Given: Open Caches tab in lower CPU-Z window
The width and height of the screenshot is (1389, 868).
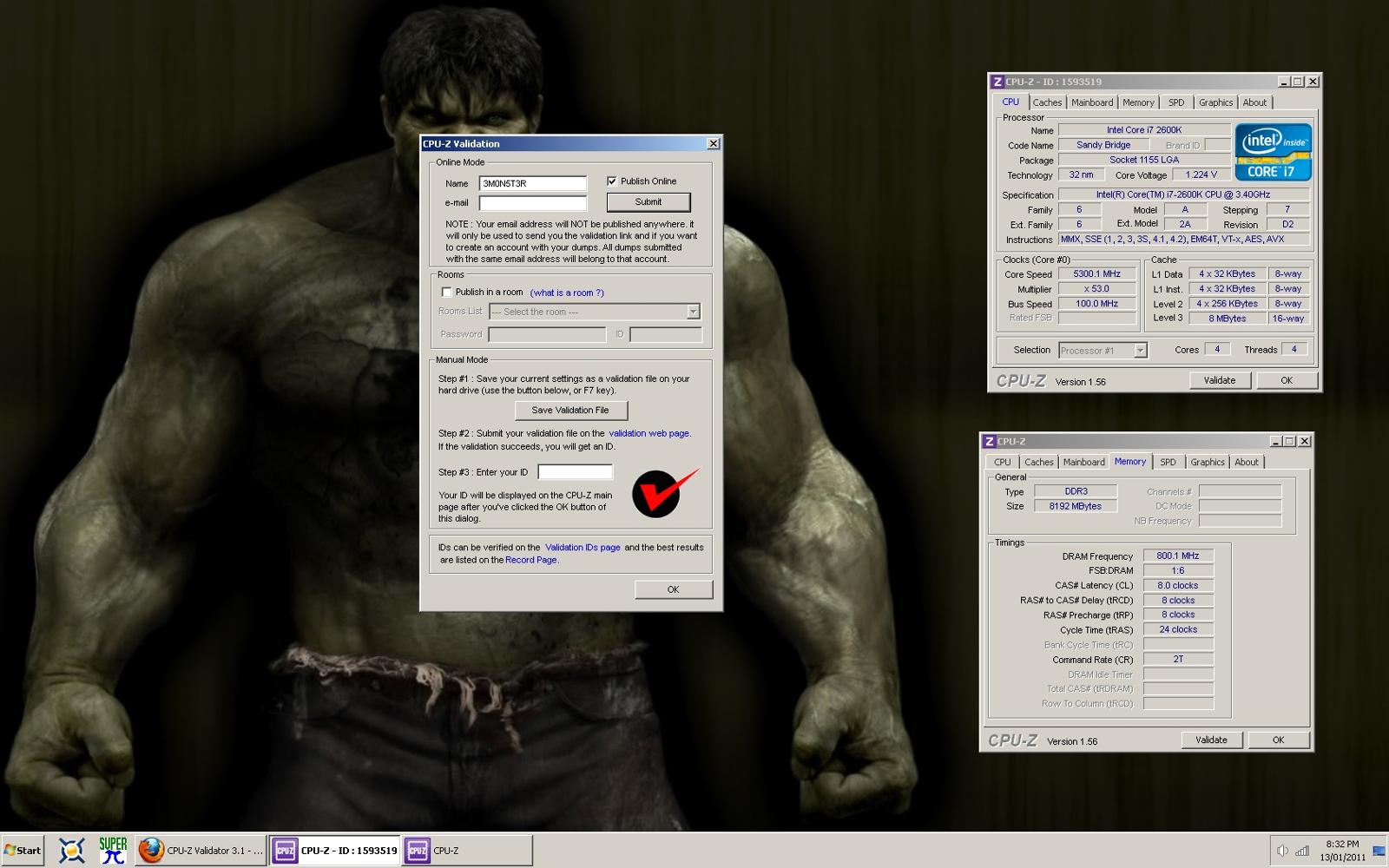Looking at the screenshot, I should click(1038, 463).
